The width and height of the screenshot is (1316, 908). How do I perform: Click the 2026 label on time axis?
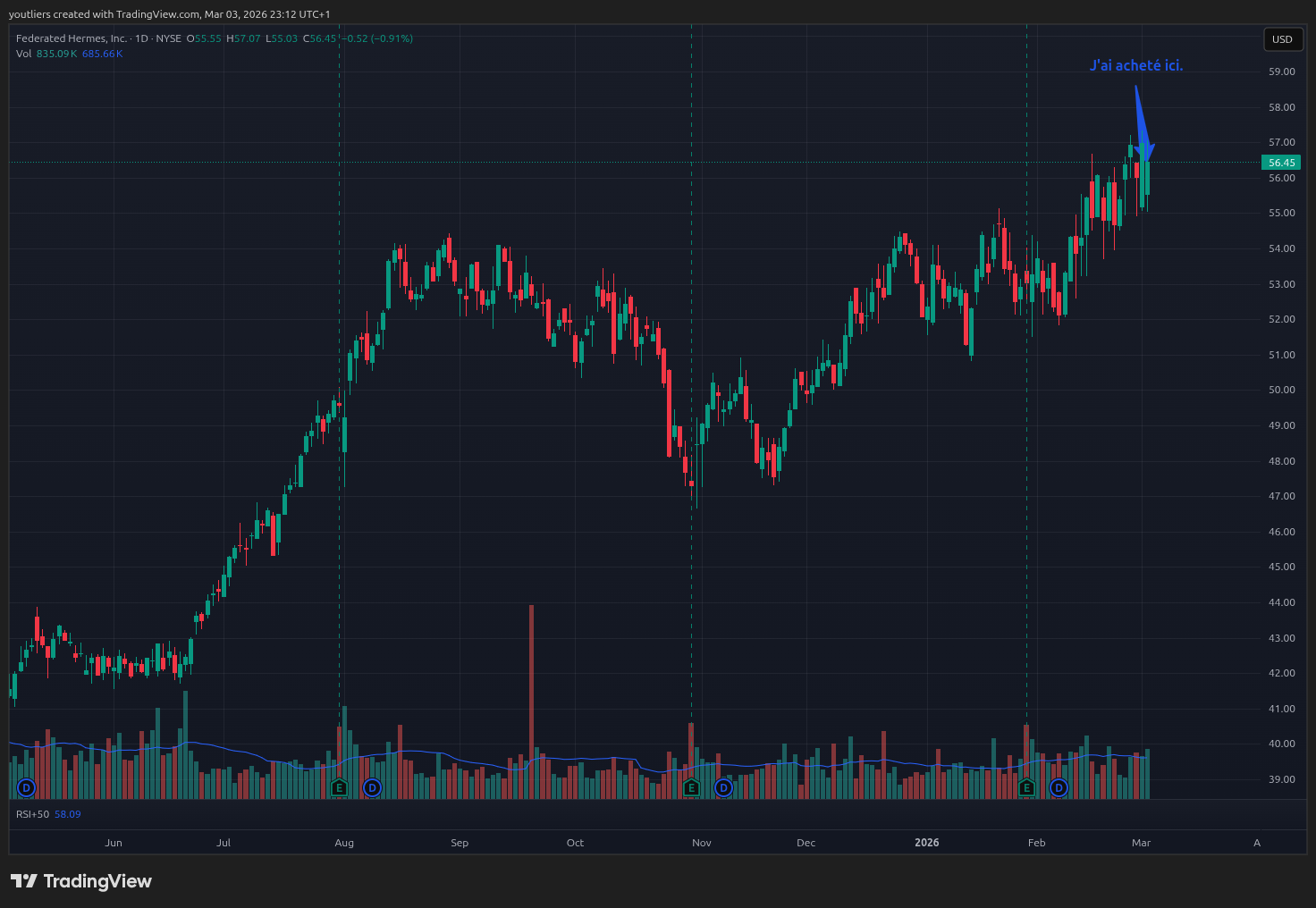pyautogui.click(x=926, y=843)
